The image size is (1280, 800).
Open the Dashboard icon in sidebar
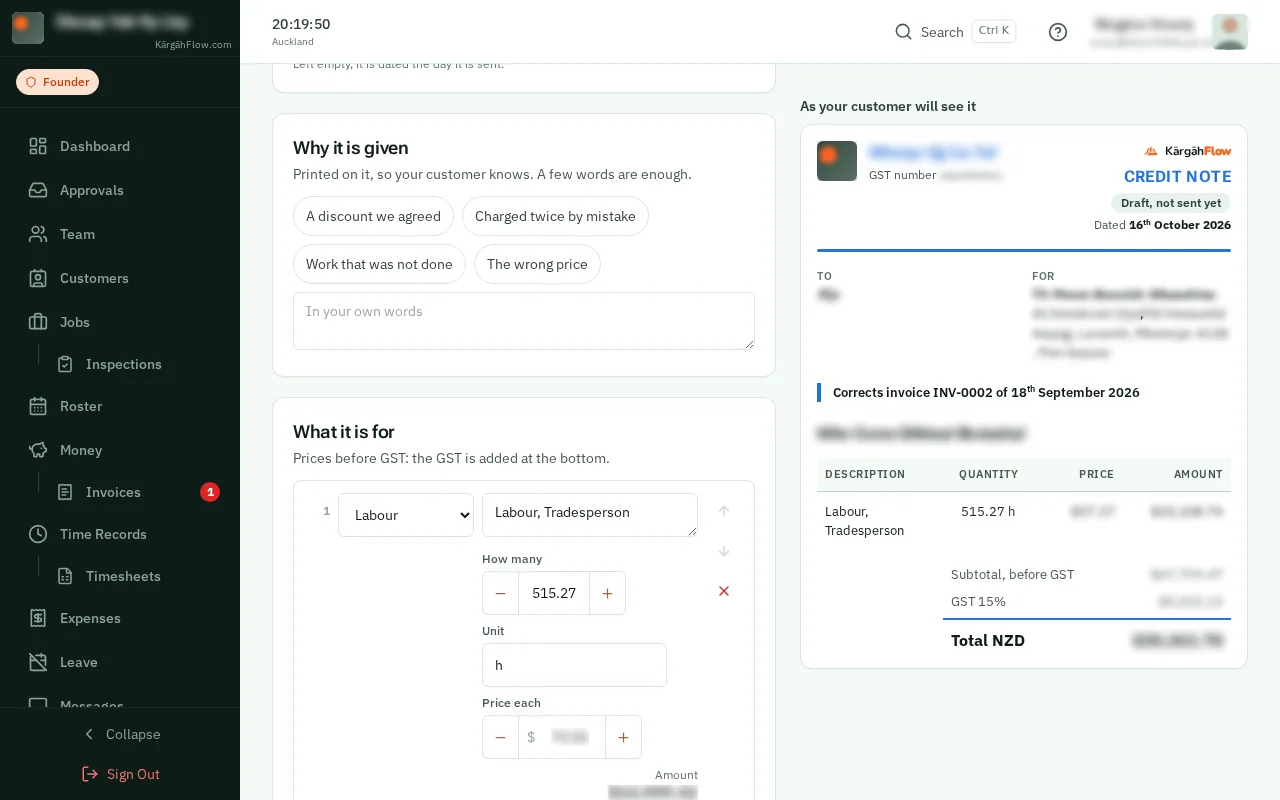[x=38, y=146]
